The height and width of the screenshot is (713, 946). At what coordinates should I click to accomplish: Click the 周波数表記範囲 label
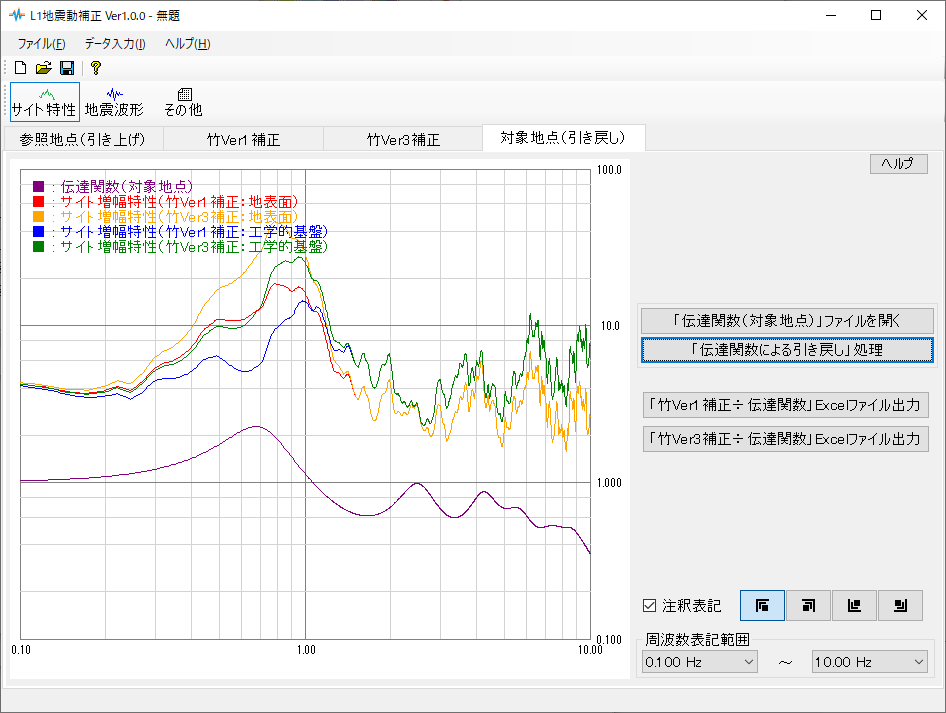pyautogui.click(x=697, y=639)
